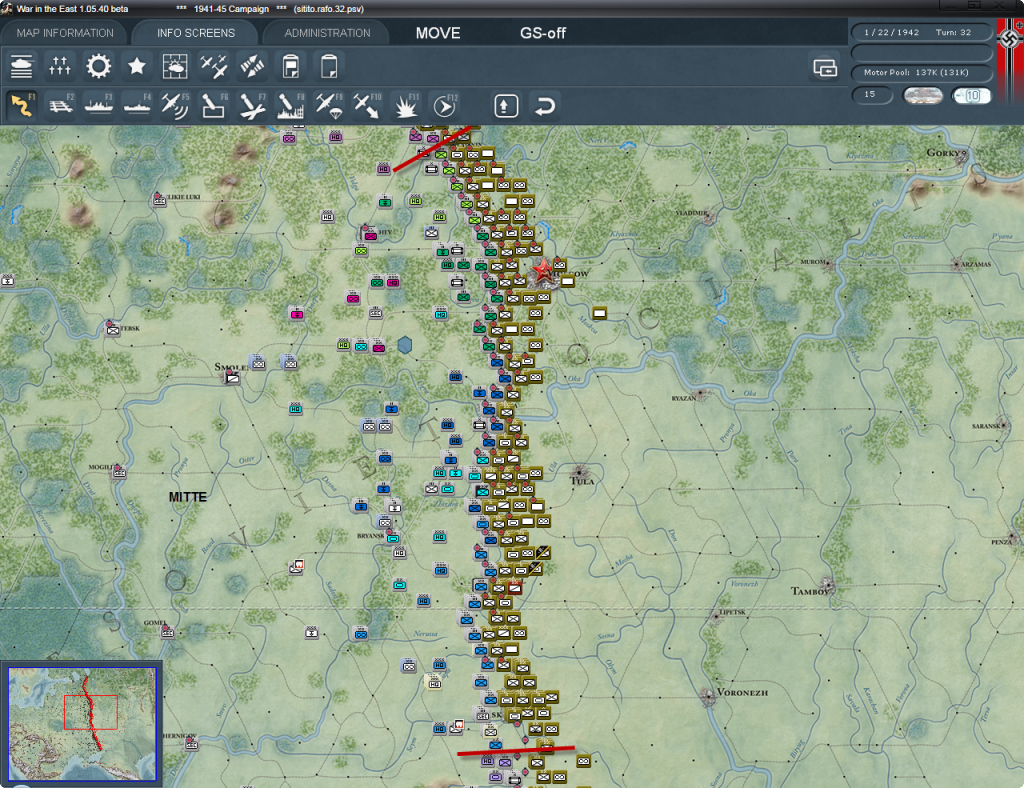Image resolution: width=1024 pixels, height=788 pixels.
Task: Click the Voronezh city on map
Action: click(708, 696)
